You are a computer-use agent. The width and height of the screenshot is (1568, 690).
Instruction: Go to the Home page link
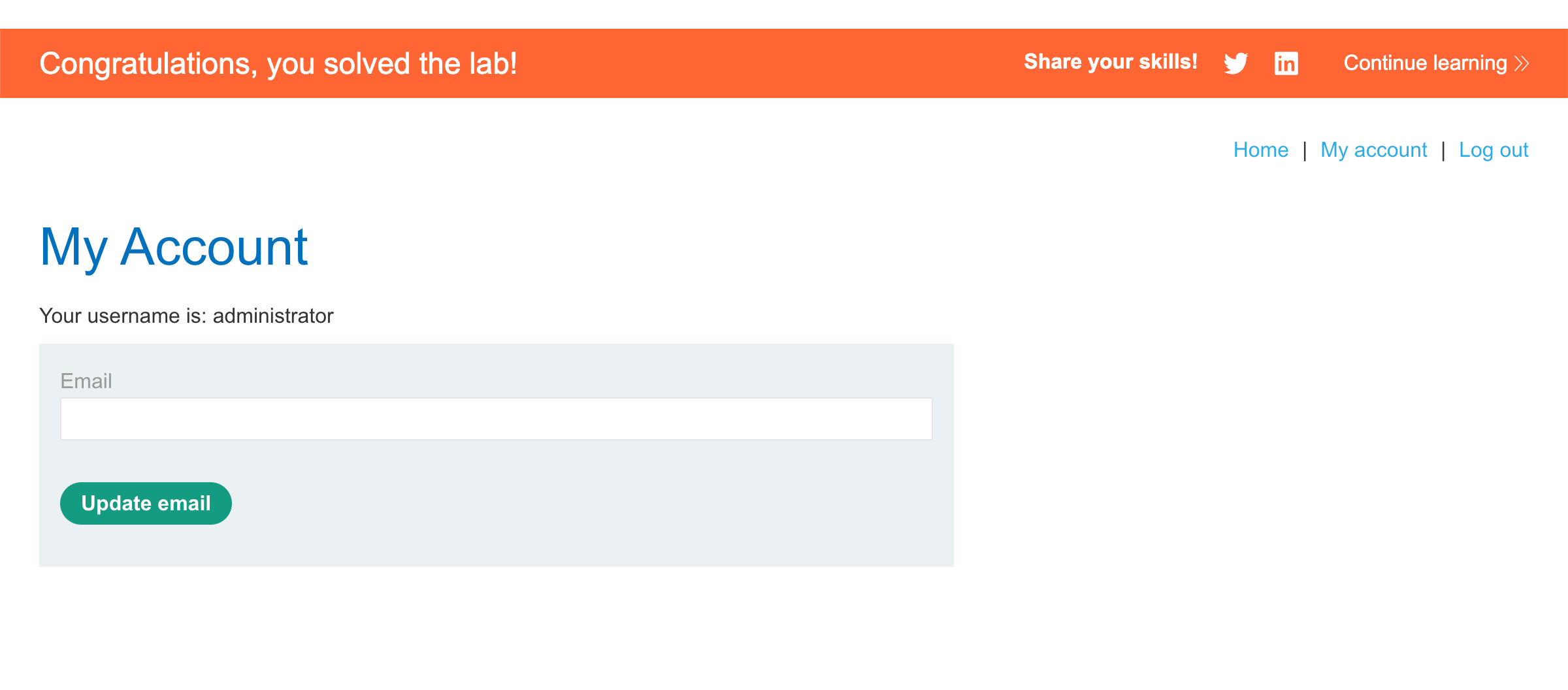coord(1260,150)
